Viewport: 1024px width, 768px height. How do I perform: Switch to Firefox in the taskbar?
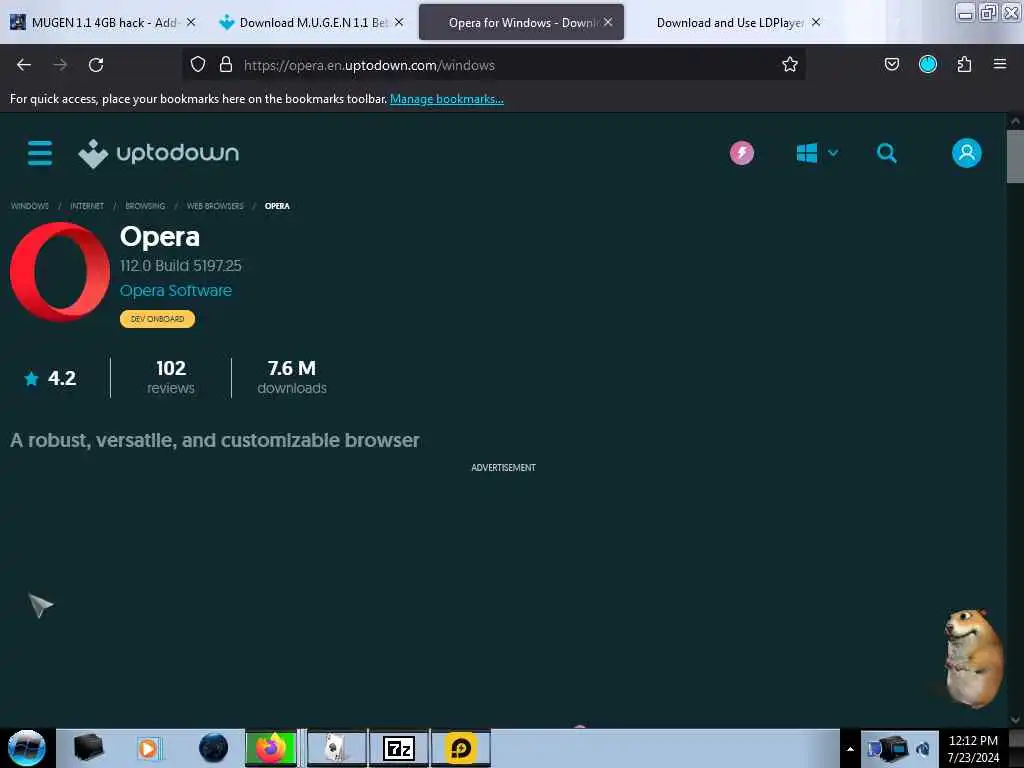coord(271,748)
